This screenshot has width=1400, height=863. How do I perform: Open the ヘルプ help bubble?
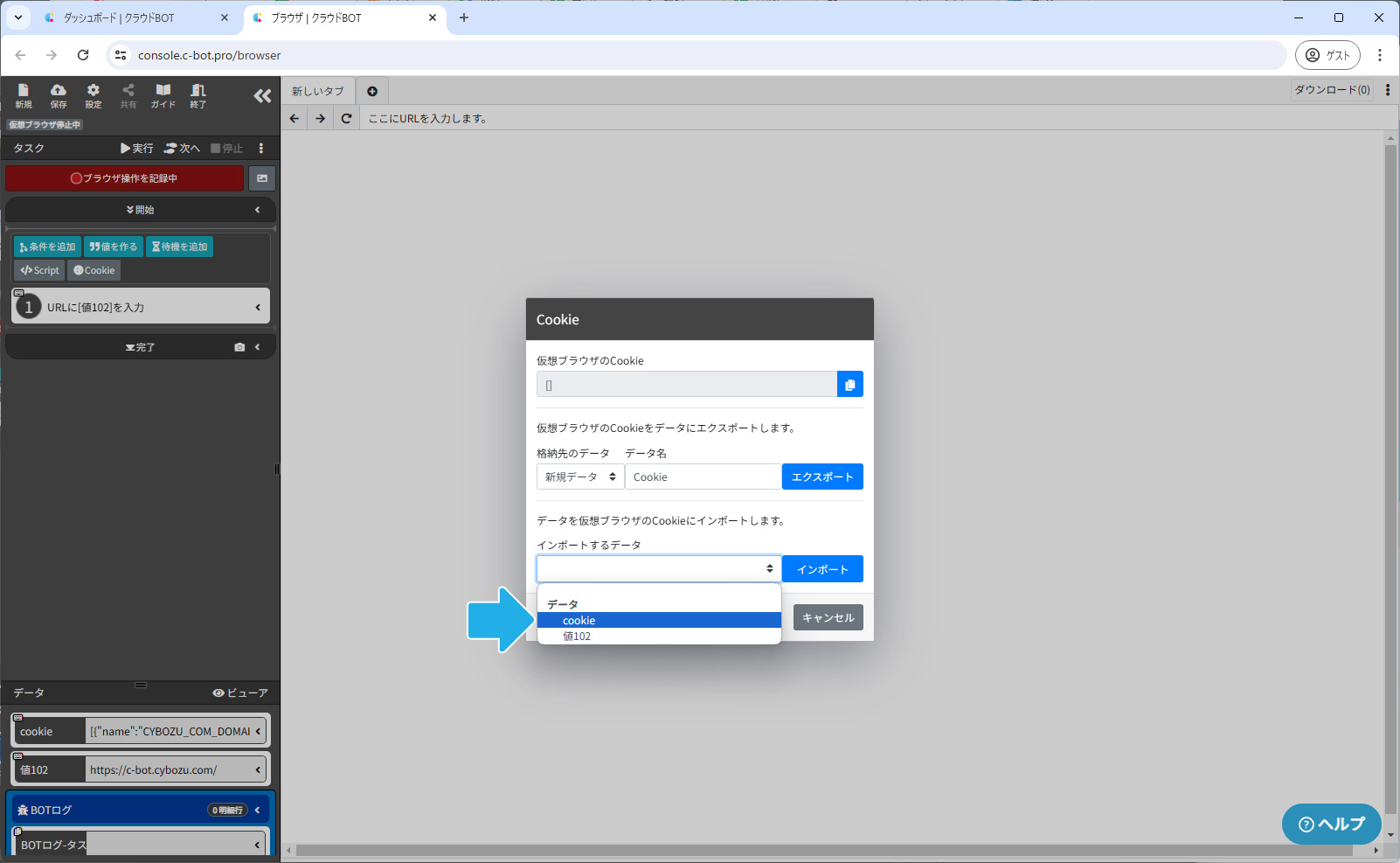(x=1331, y=824)
